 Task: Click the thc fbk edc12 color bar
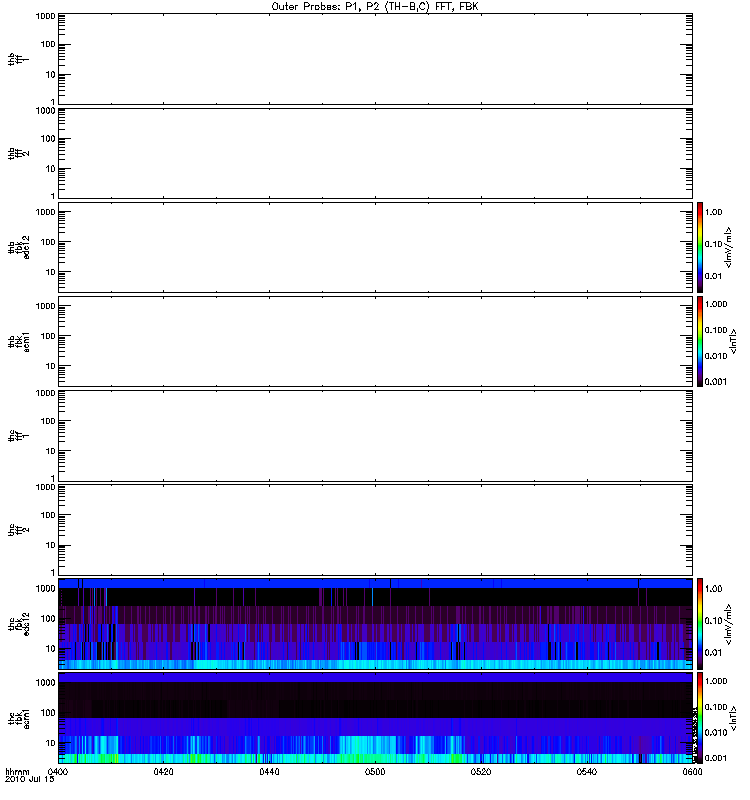[x=700, y=623]
